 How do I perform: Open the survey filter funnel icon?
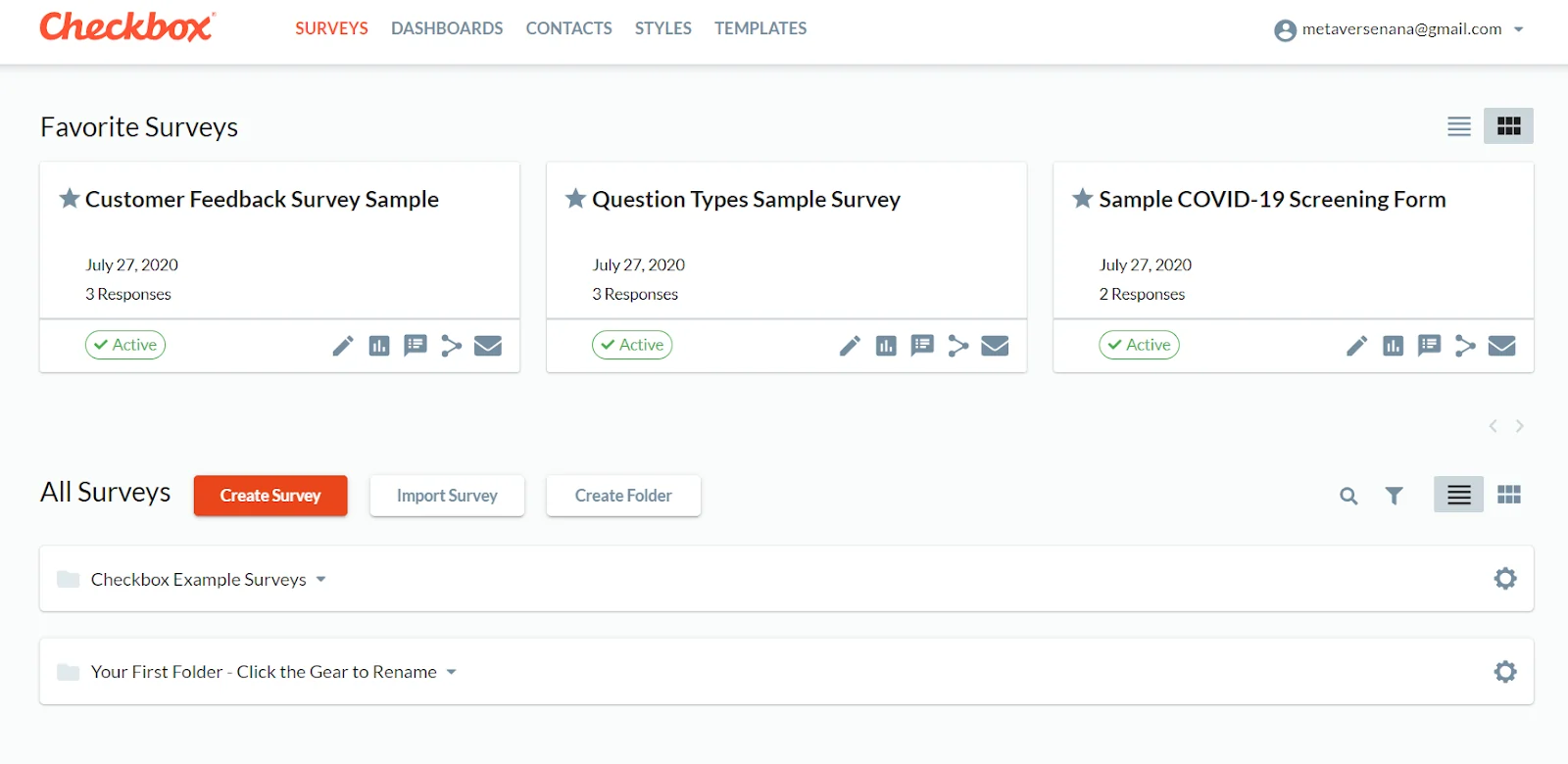pos(1394,497)
